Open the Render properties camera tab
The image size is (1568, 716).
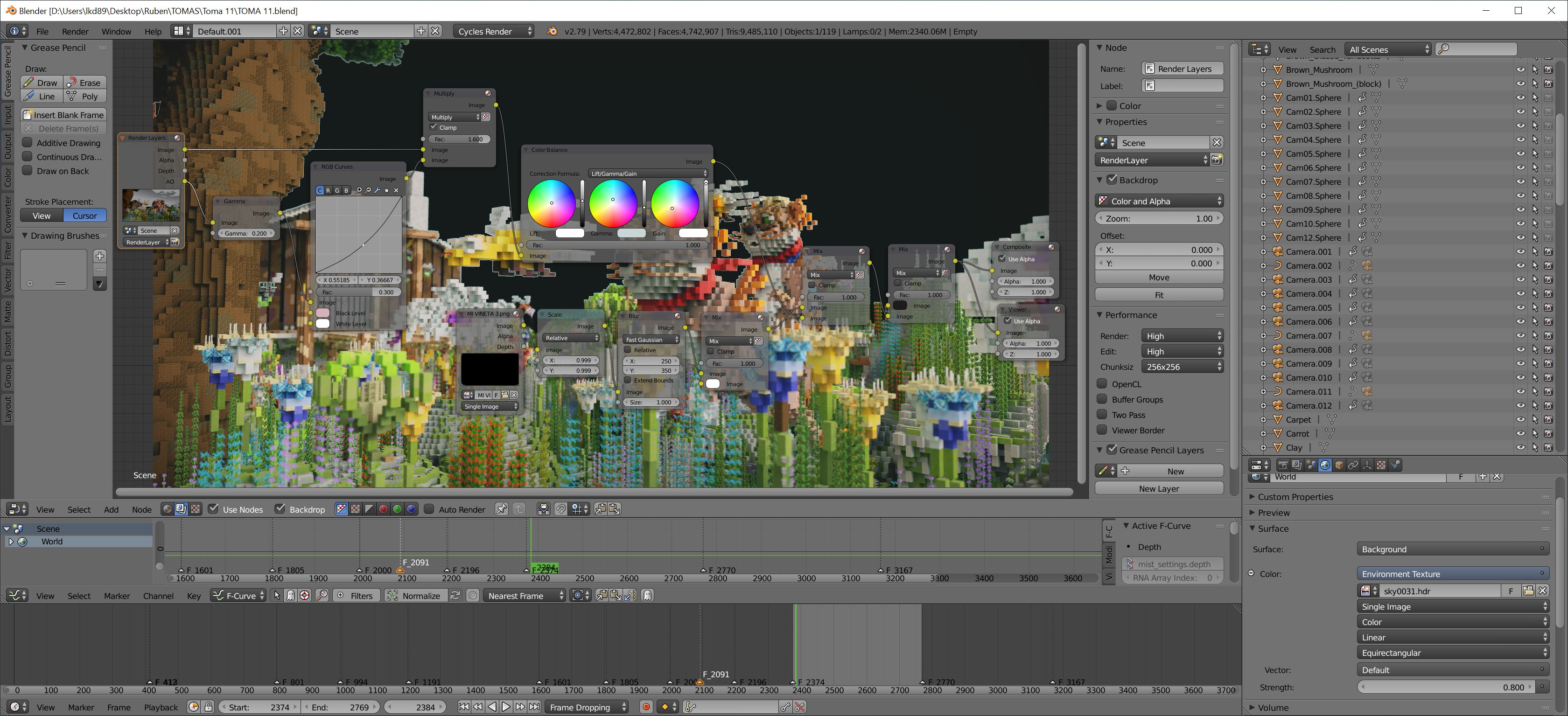click(1283, 465)
